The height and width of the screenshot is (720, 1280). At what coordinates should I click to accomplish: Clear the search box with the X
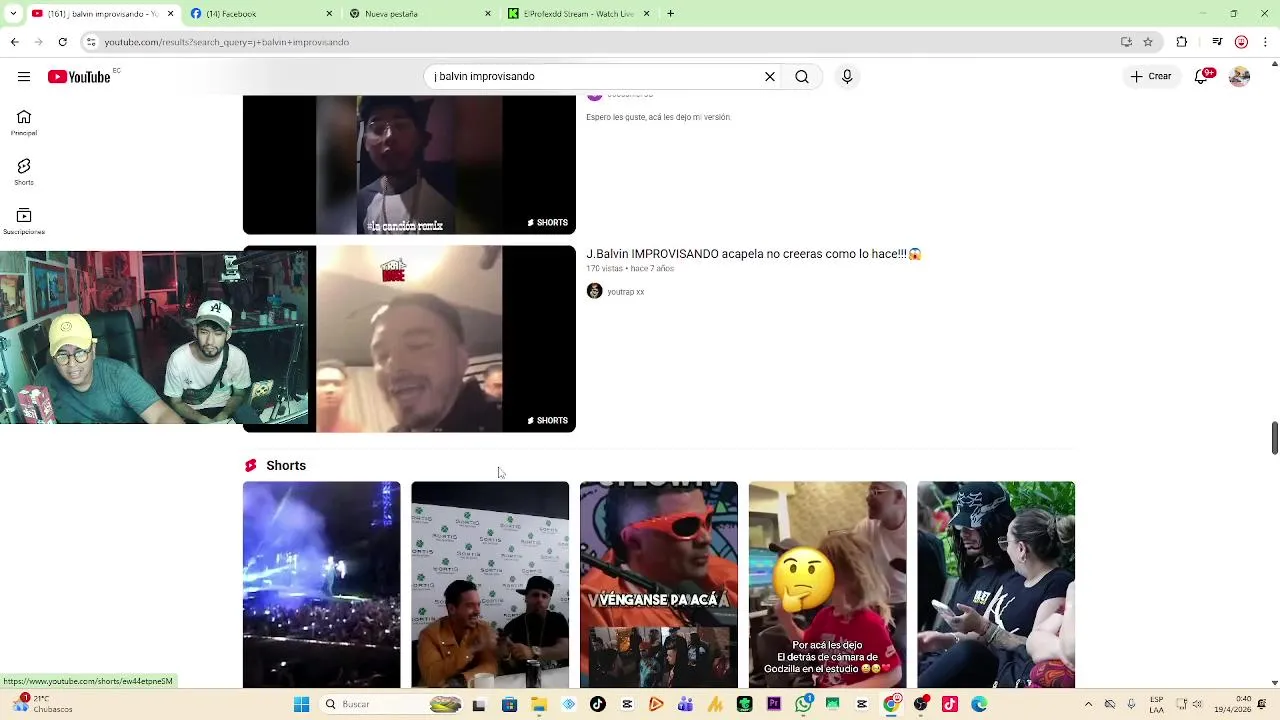tap(770, 76)
